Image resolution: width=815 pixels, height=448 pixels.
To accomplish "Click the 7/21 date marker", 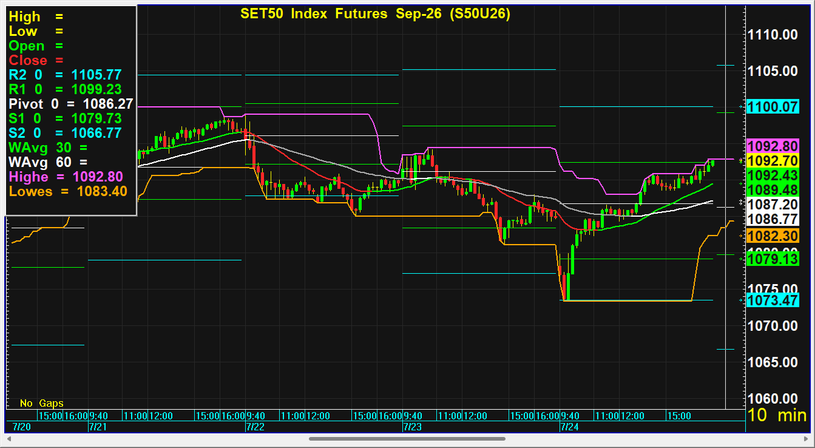I will click(x=98, y=427).
